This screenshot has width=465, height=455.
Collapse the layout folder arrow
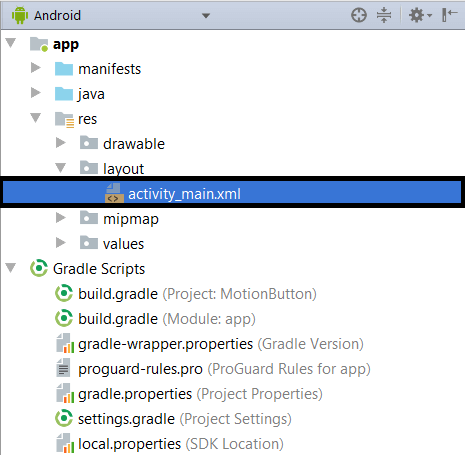(60, 167)
